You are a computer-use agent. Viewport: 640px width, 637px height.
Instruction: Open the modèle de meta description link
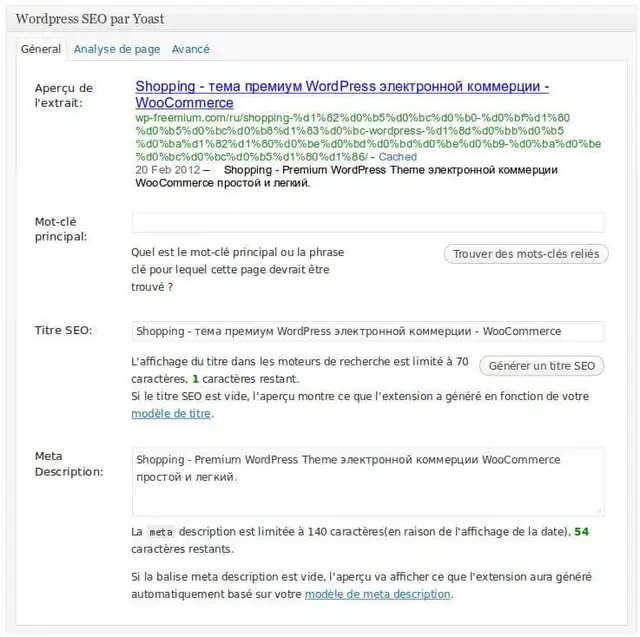tap(378, 594)
